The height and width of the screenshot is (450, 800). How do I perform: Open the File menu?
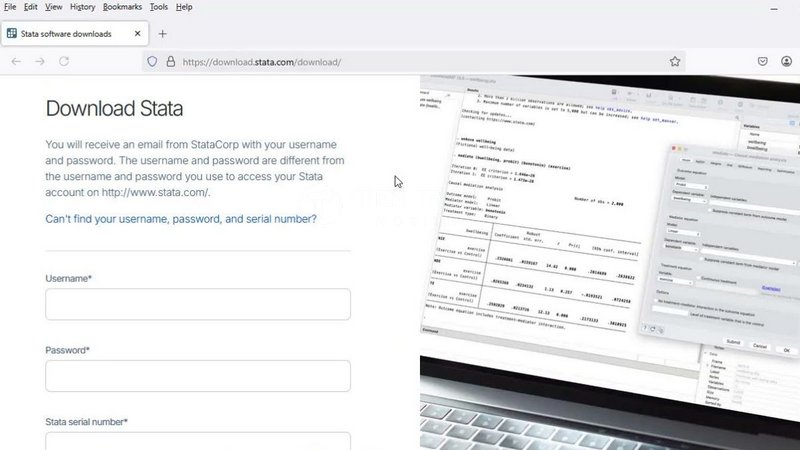(10, 7)
